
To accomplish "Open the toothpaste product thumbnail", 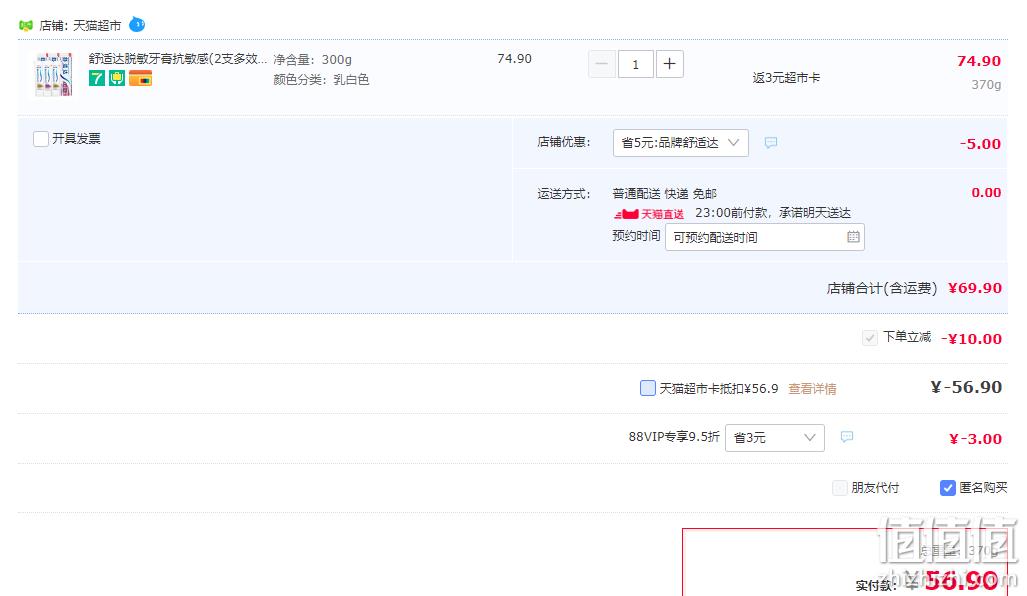I will tap(54, 74).
